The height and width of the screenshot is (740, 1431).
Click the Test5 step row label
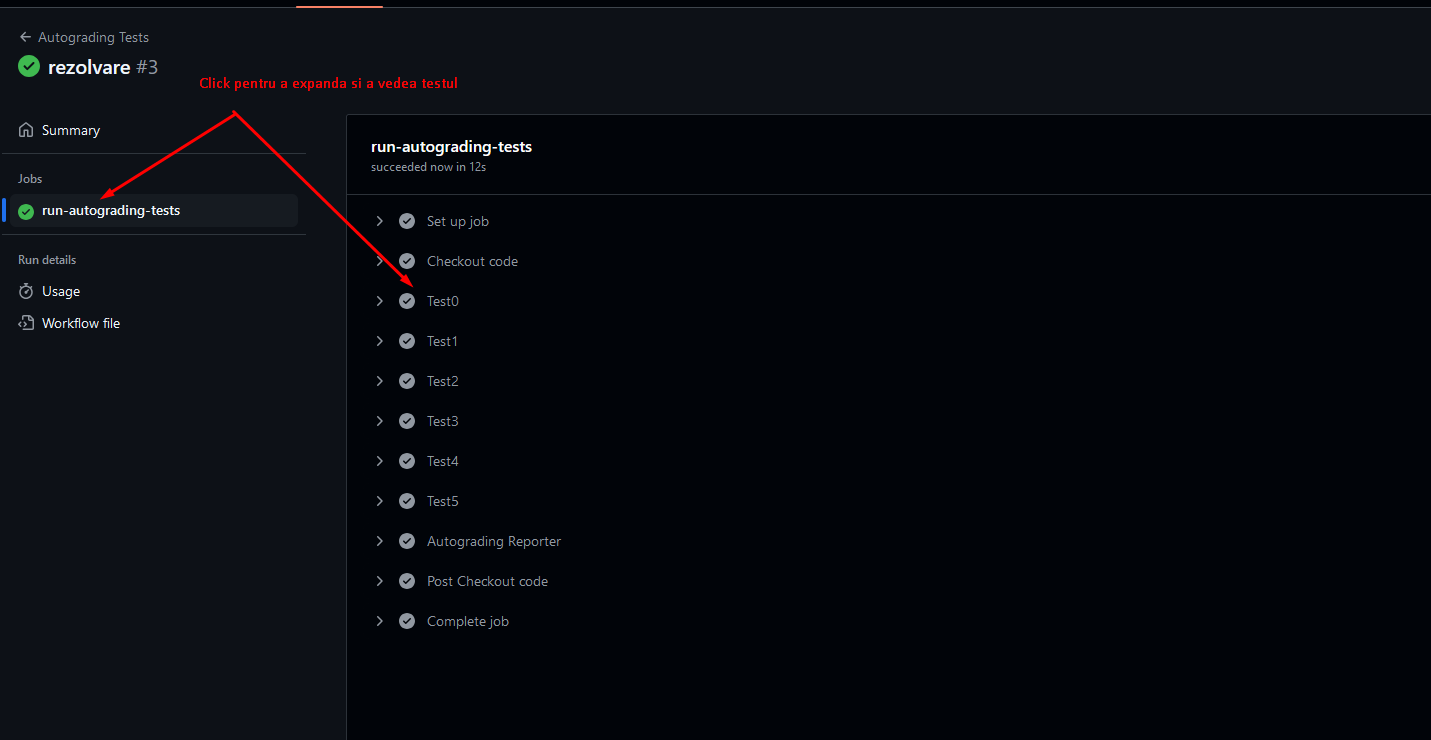(x=443, y=501)
